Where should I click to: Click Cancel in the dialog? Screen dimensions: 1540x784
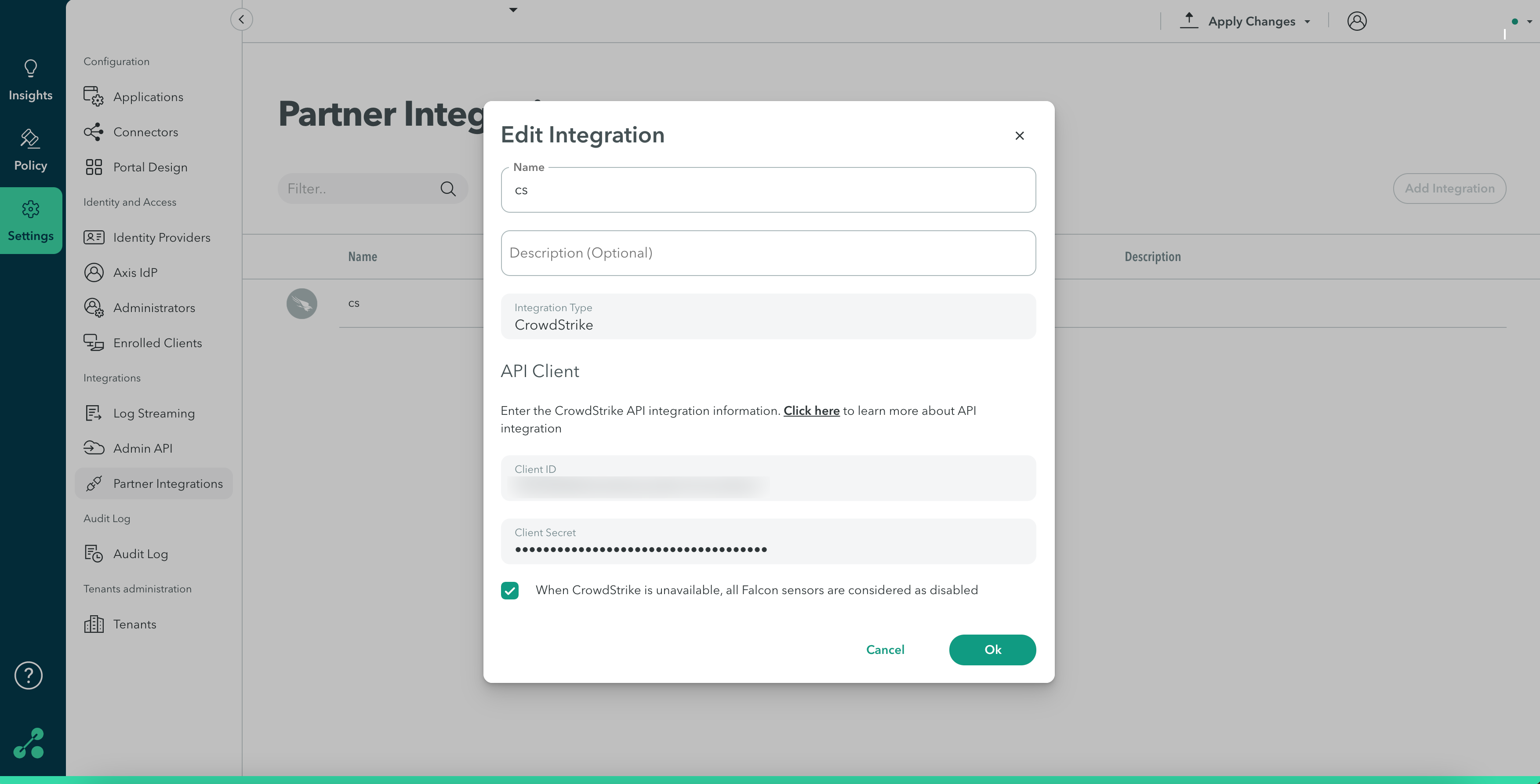click(x=885, y=650)
